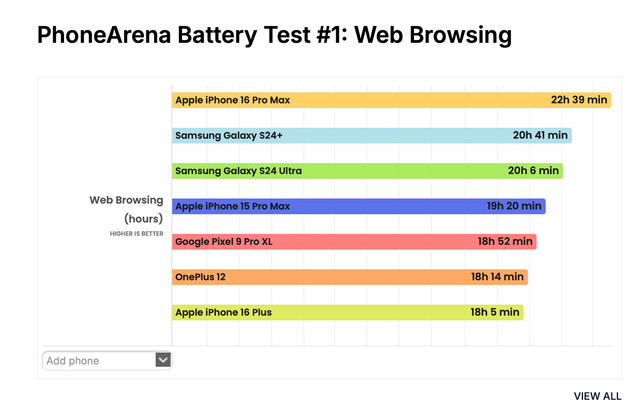The width and height of the screenshot is (640, 419).
Task: Click the 18h 14 min value
Action: pos(497,277)
